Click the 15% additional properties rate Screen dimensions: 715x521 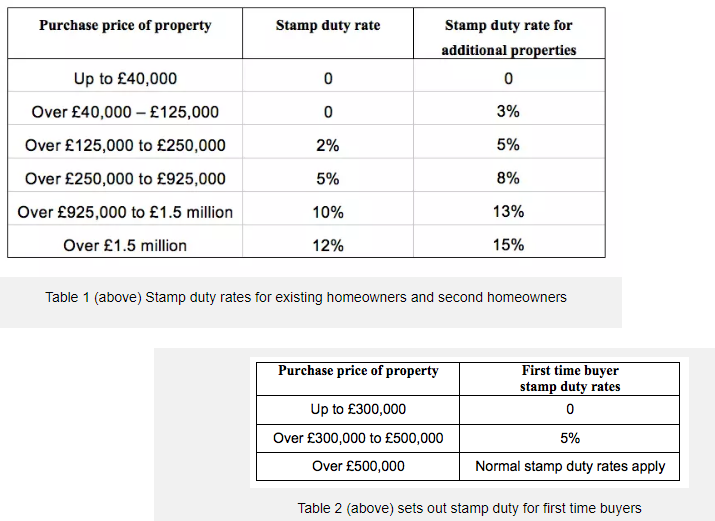508,245
